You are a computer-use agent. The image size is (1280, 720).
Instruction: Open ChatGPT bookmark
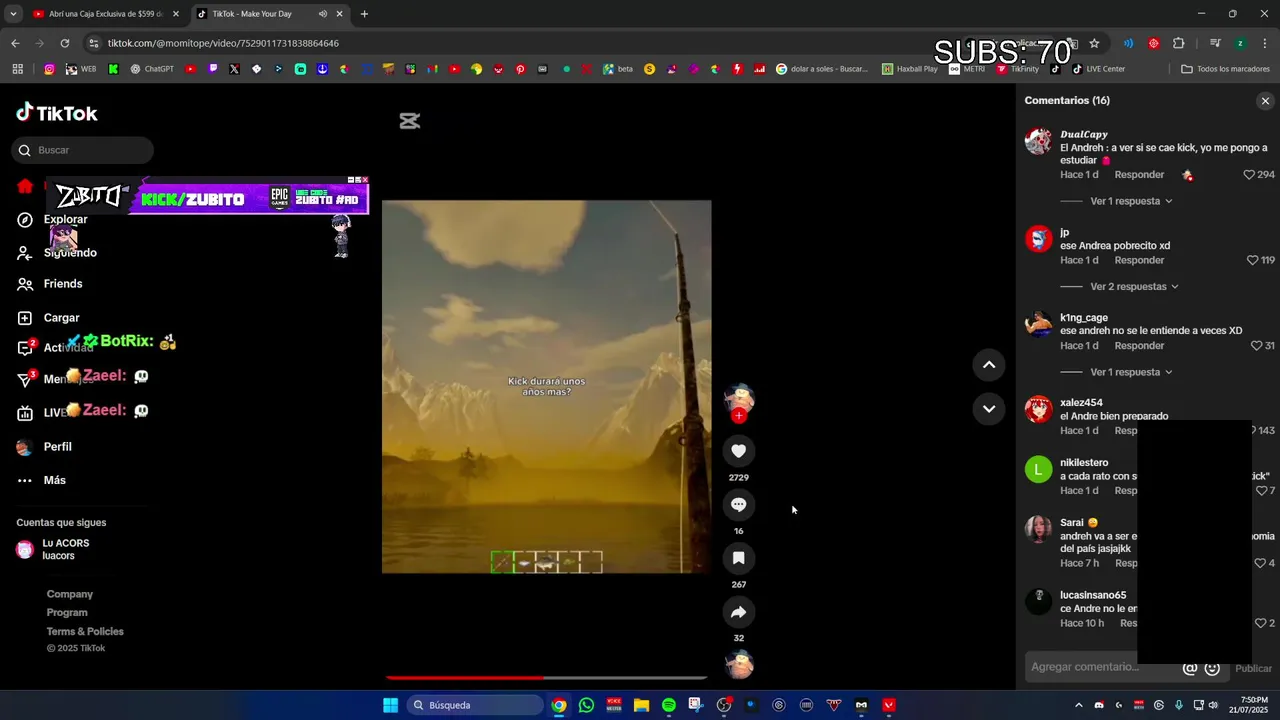[x=152, y=69]
